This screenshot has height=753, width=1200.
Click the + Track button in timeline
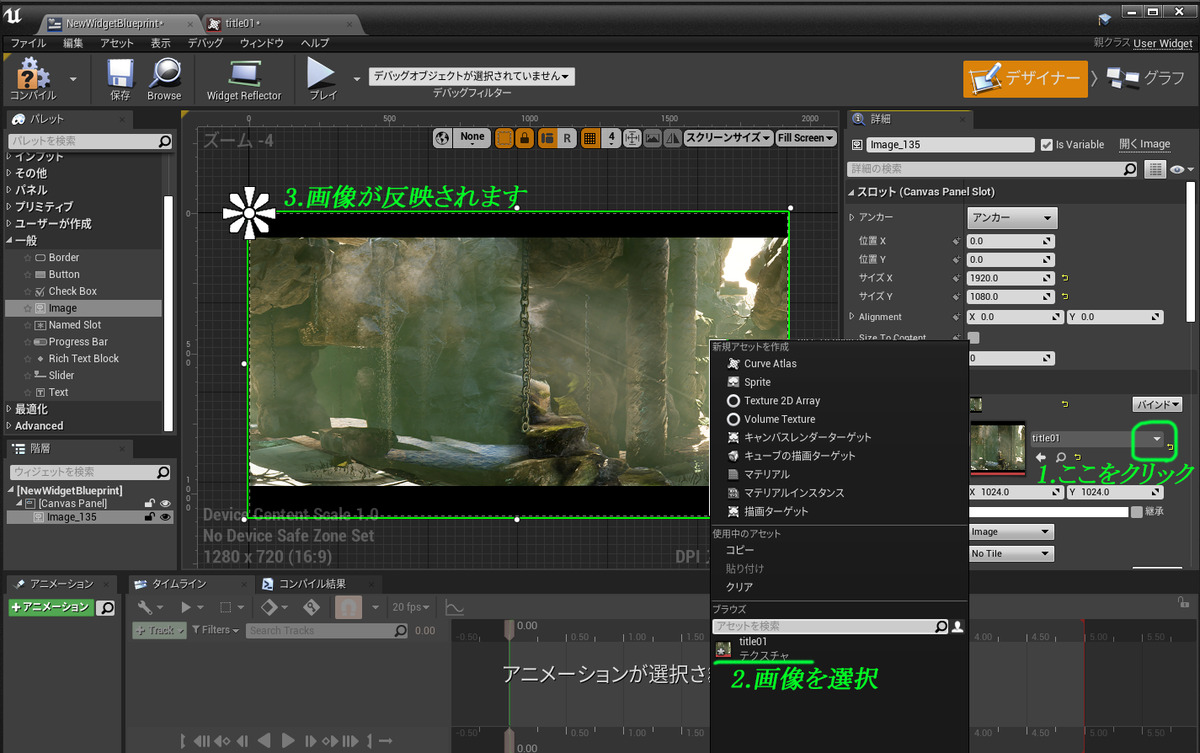tap(159, 630)
